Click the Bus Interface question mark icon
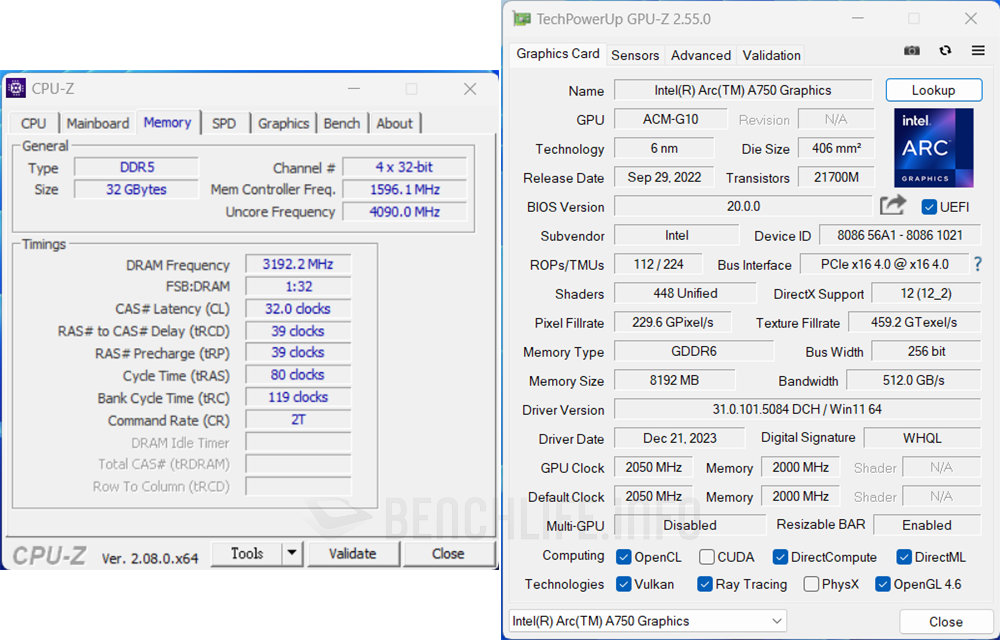The image size is (1000, 640). (x=978, y=264)
